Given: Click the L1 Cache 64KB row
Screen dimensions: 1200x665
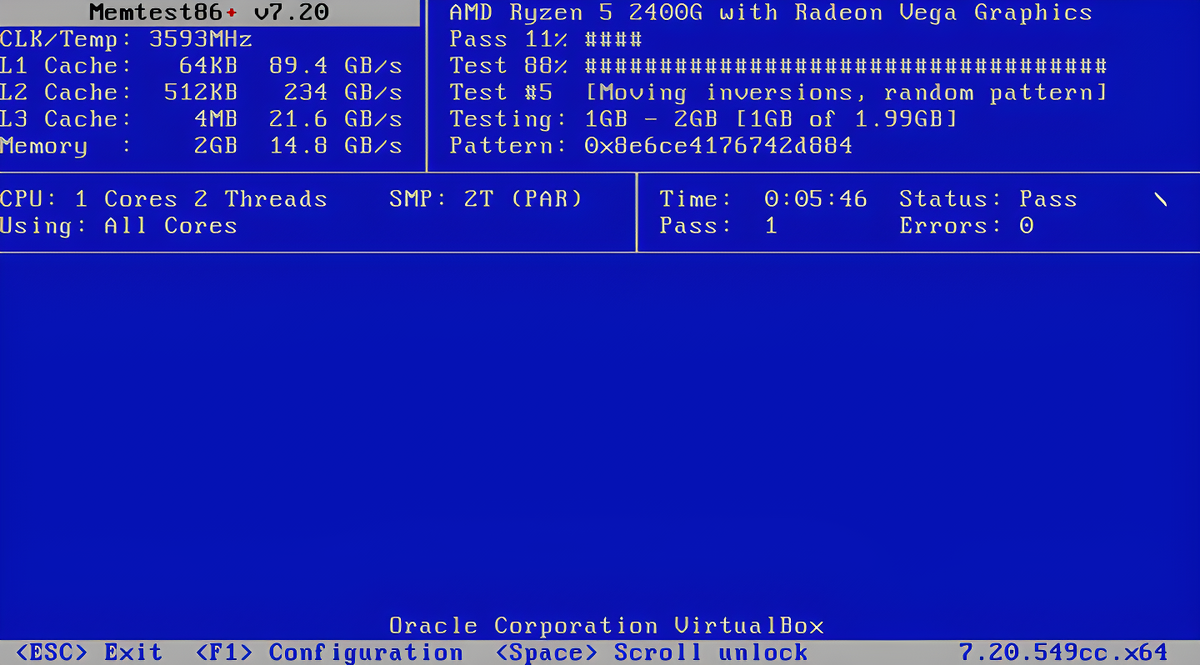Looking at the screenshot, I should [x=201, y=66].
